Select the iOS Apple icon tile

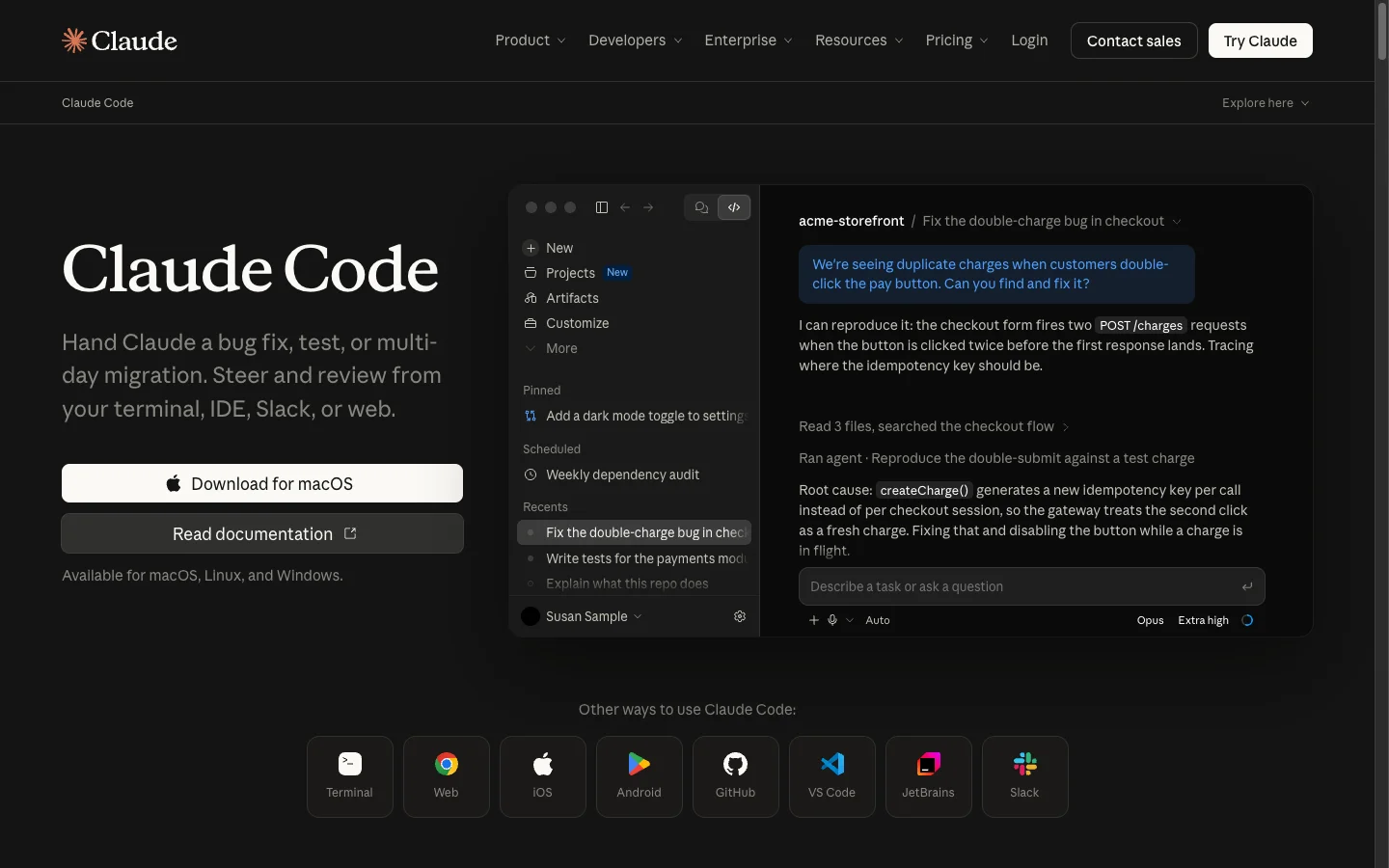coord(542,776)
